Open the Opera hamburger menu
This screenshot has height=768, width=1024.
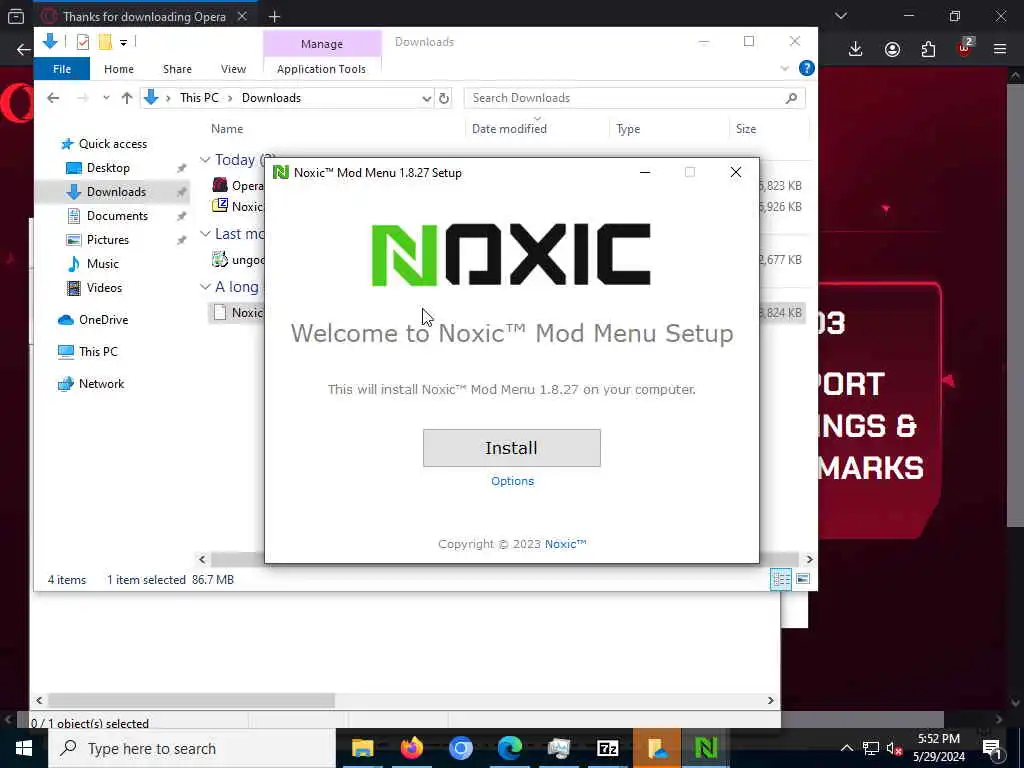[x=1000, y=49]
